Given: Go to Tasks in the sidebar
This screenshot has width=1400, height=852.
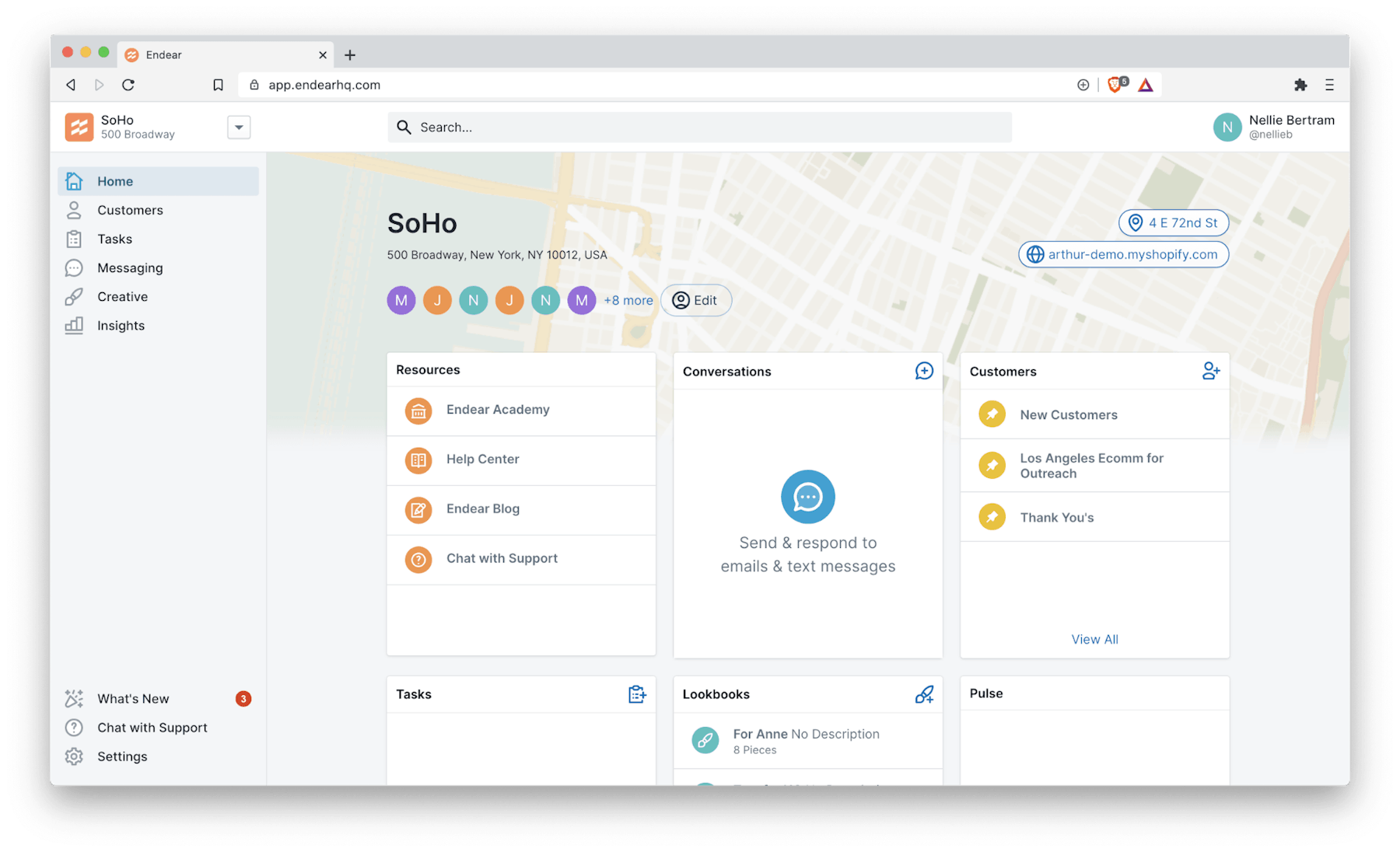Looking at the screenshot, I should click(158, 239).
